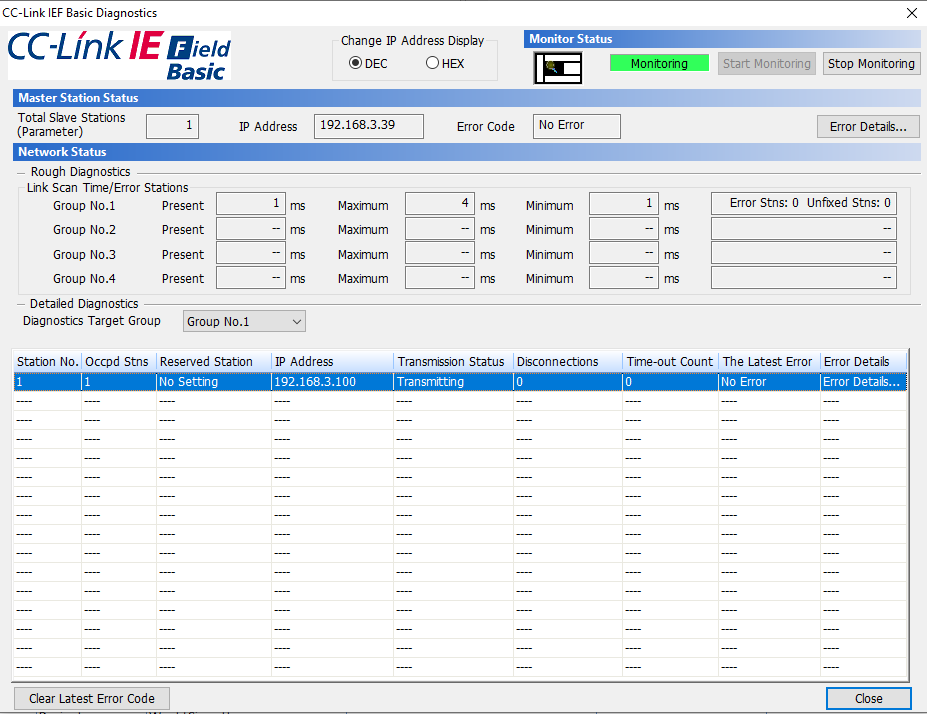Click Group No.1 Present scan time field
The width and height of the screenshot is (927, 714).
[x=251, y=204]
